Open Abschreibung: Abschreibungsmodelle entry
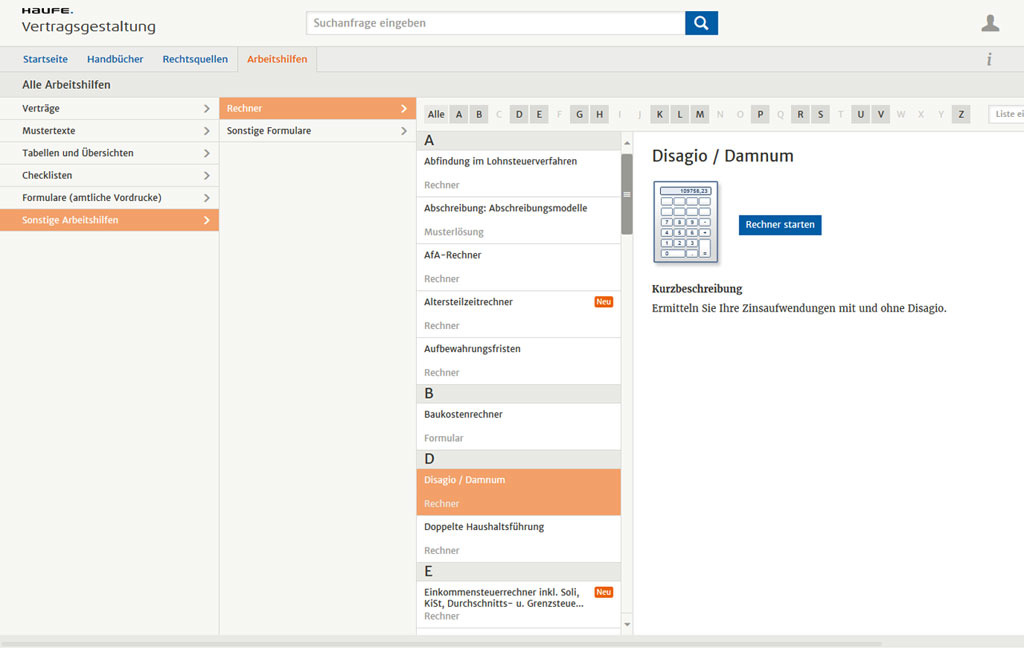The height and width of the screenshot is (670, 1024). [x=519, y=220]
